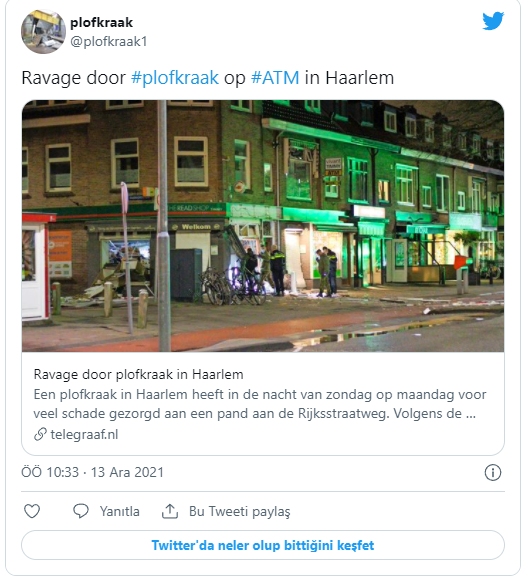Open the #ATM hashtag

275,78
